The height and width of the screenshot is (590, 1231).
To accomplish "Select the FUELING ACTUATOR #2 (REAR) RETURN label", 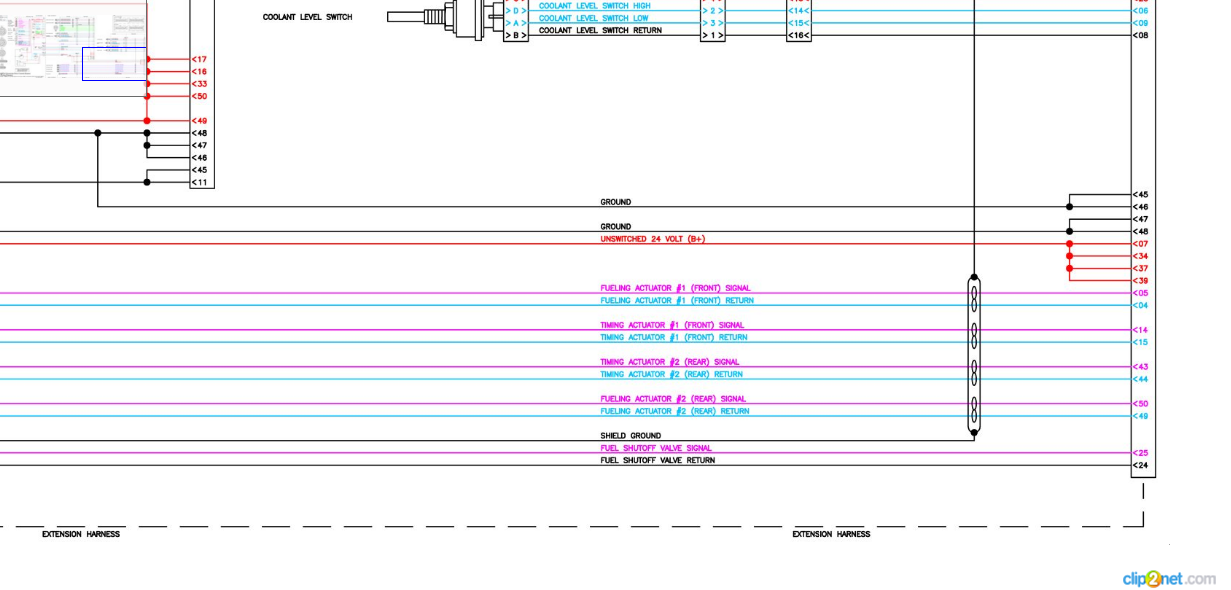I will [674, 411].
